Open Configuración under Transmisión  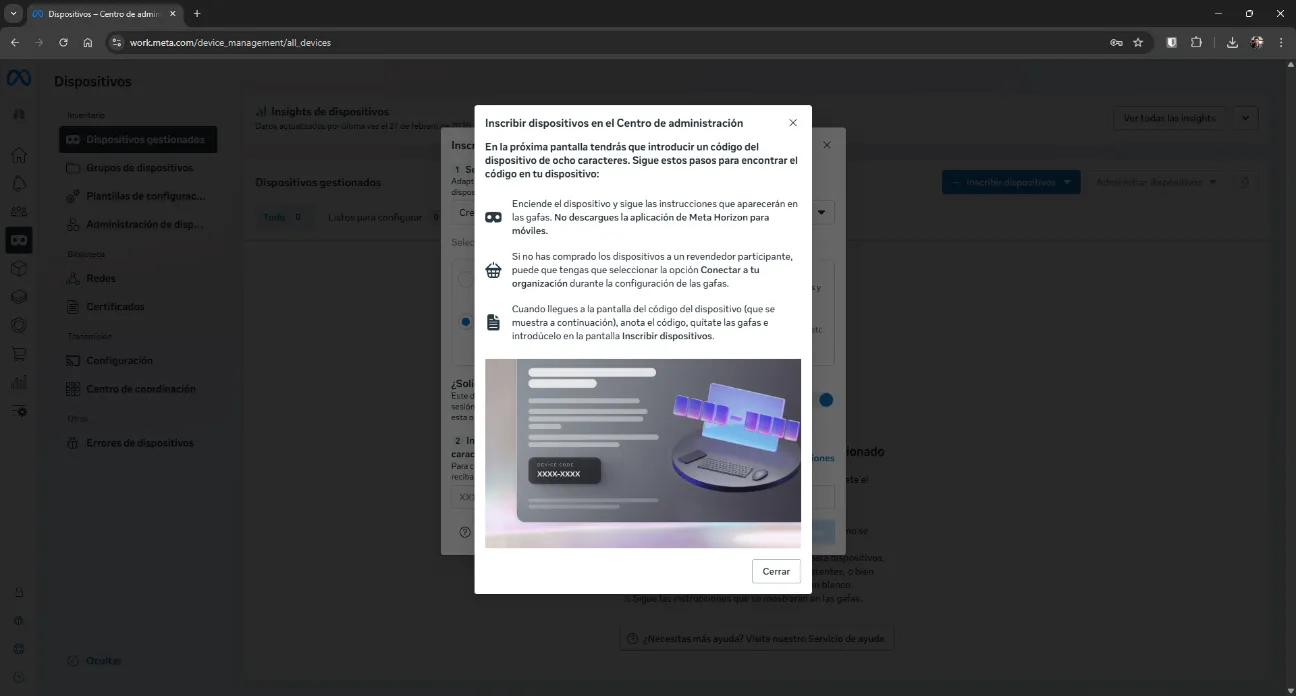pos(138,360)
